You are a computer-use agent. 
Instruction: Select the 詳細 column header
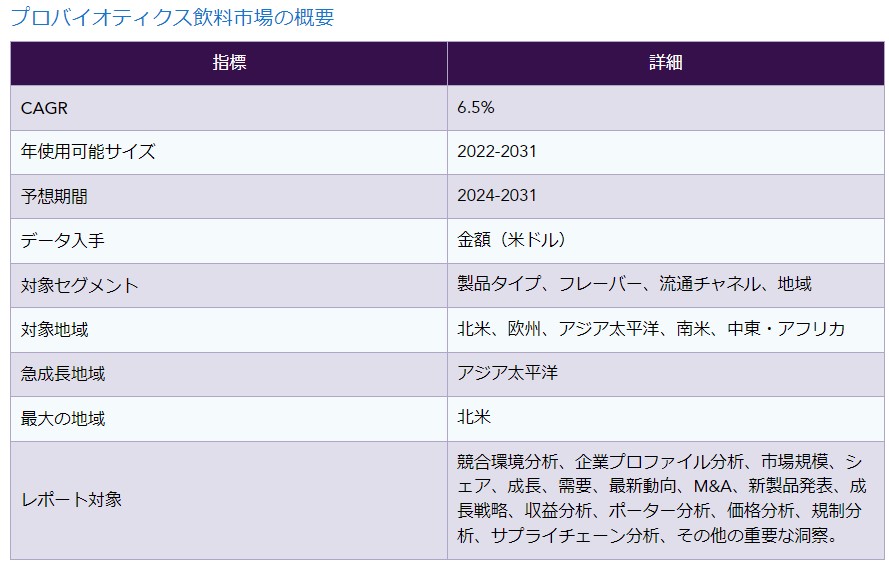pyautogui.click(x=666, y=63)
